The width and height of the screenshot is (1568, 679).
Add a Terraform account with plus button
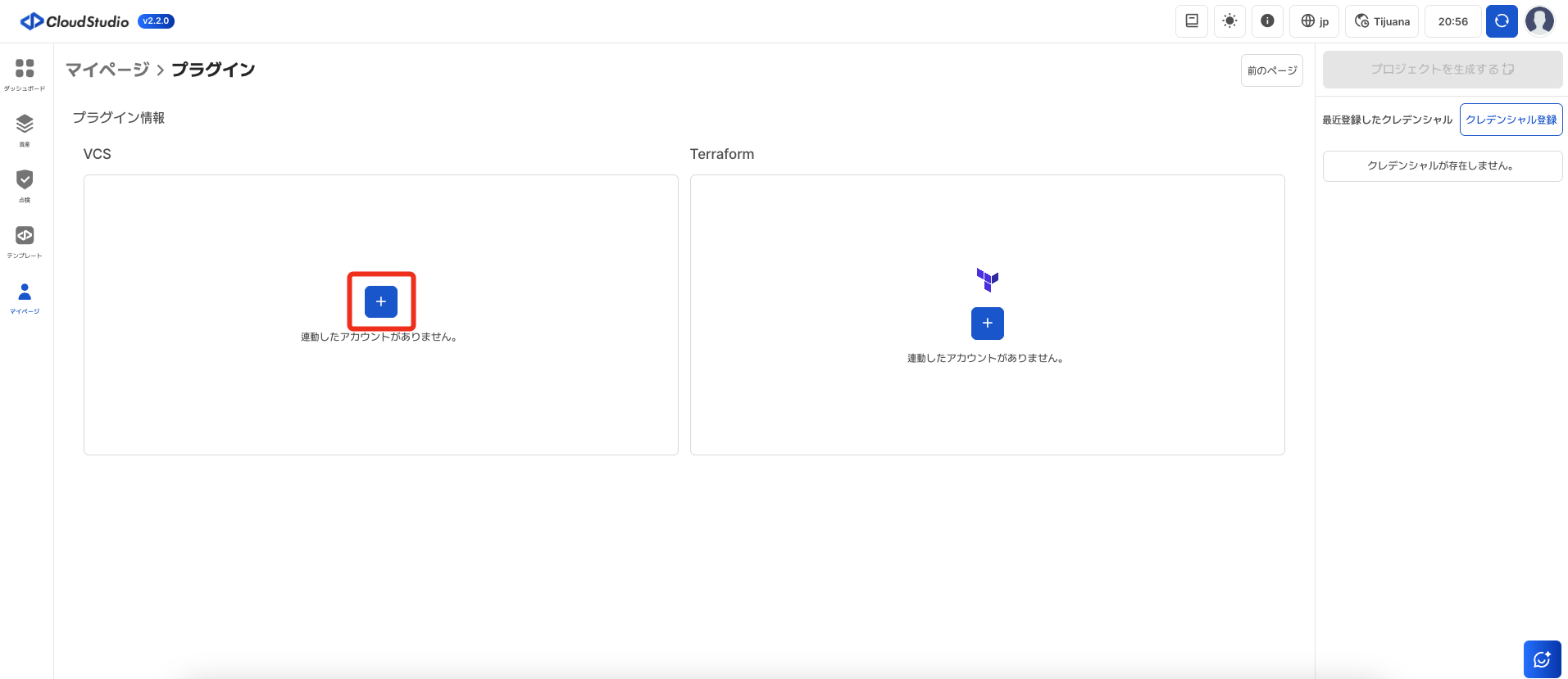(x=987, y=324)
